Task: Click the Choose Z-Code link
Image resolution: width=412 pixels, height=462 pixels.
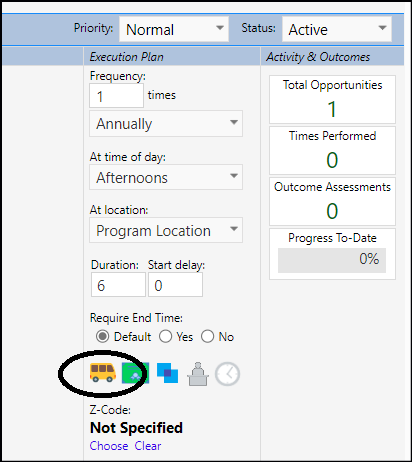Action: pos(109,446)
